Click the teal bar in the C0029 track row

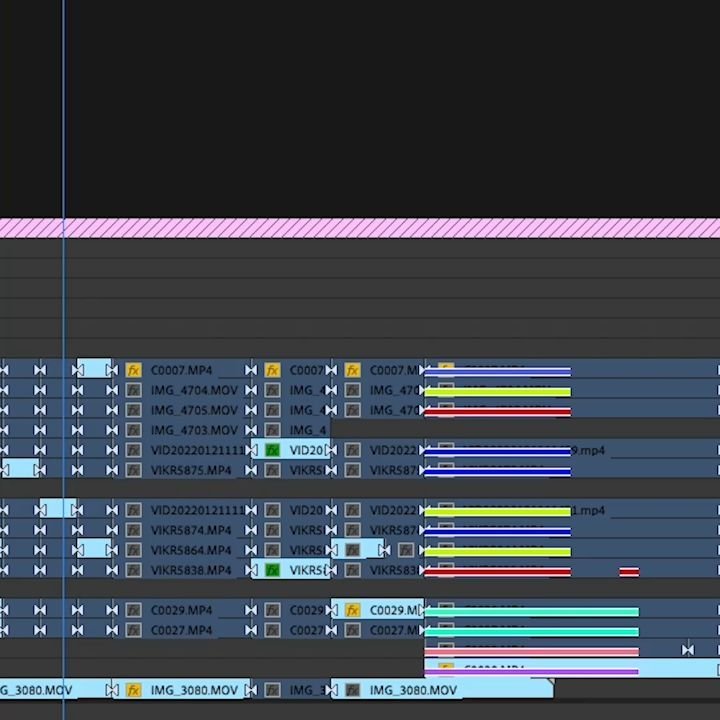coord(530,612)
